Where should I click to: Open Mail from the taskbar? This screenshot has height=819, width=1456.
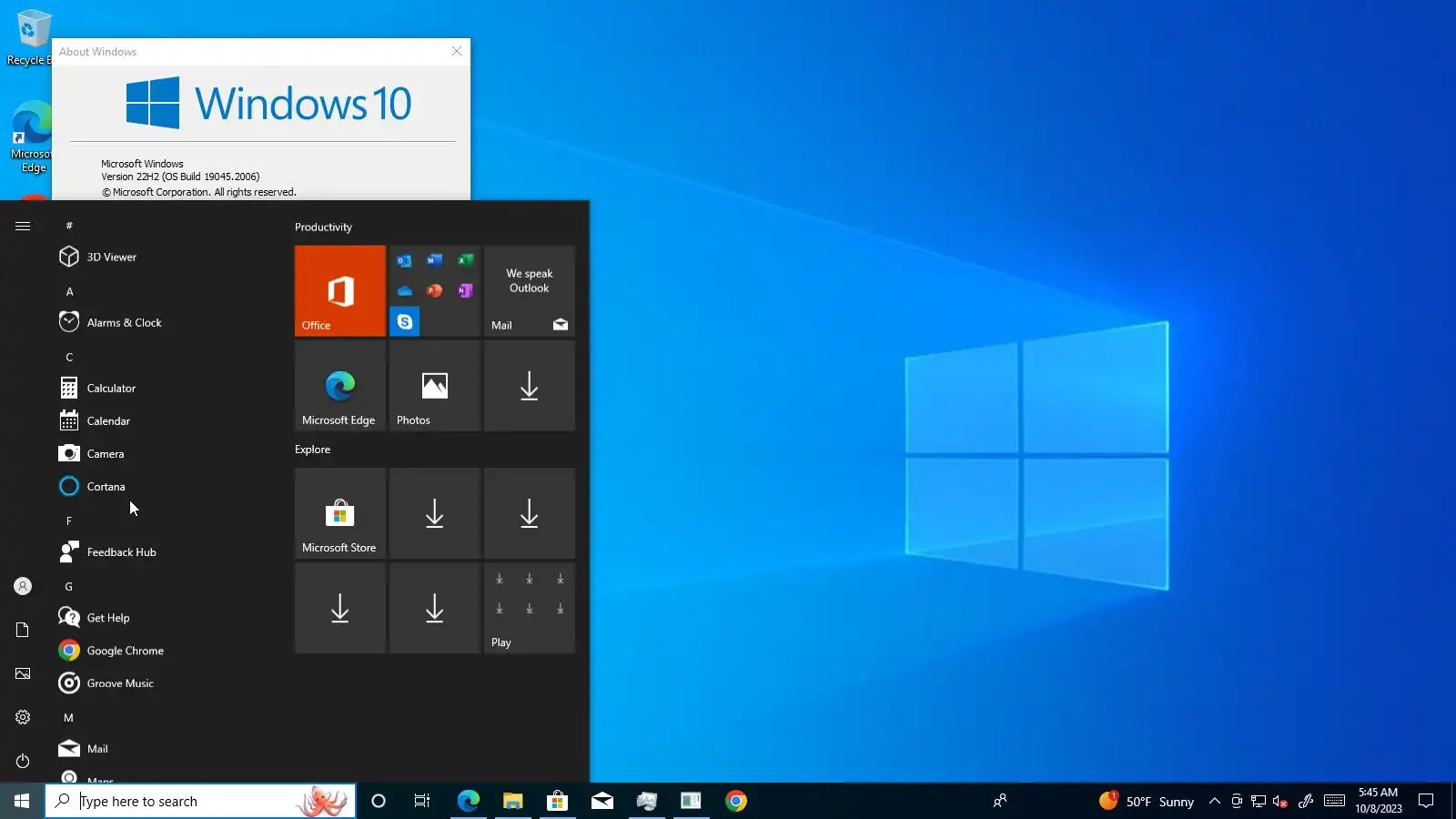coord(602,801)
